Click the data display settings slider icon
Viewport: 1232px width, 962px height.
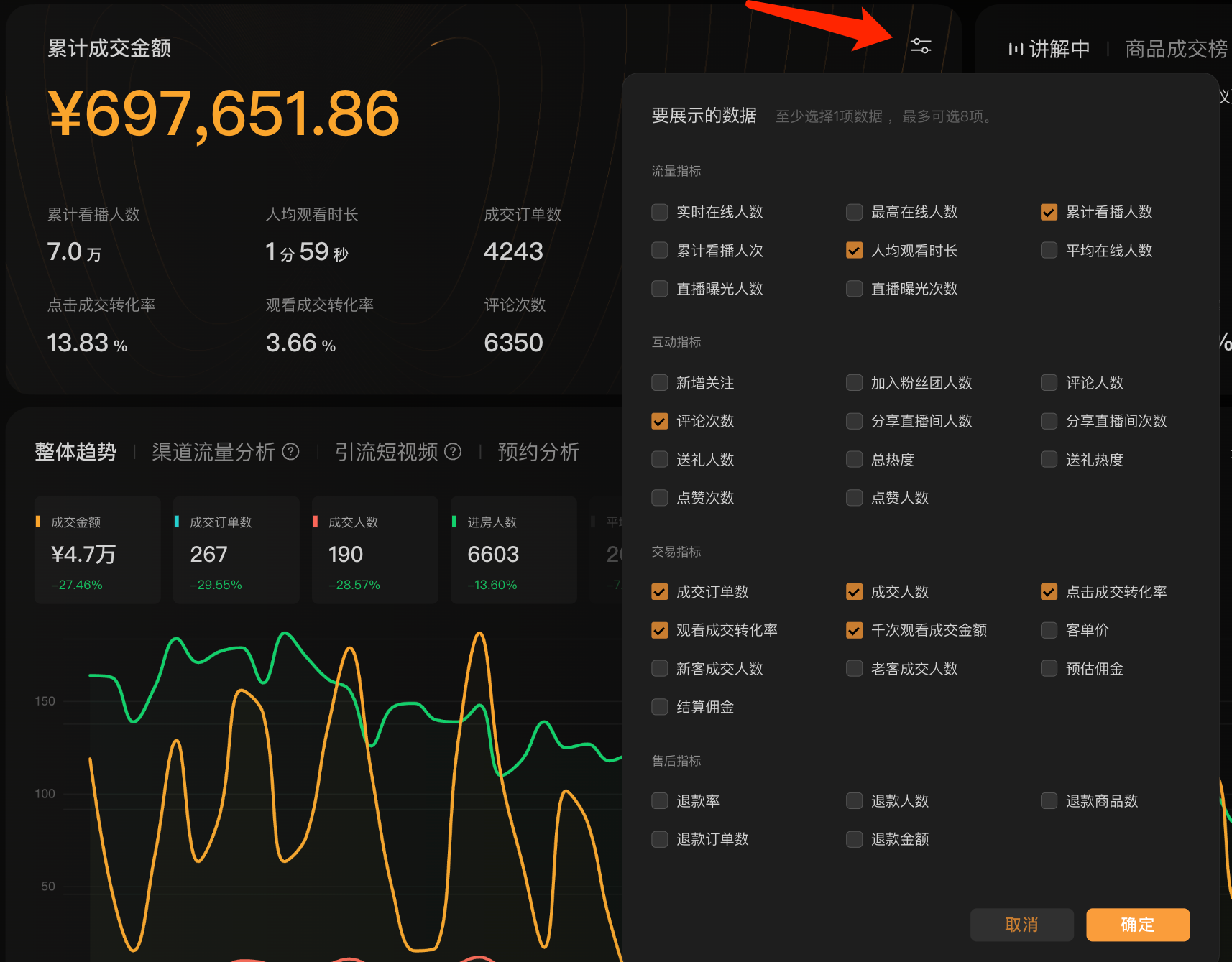(921, 47)
